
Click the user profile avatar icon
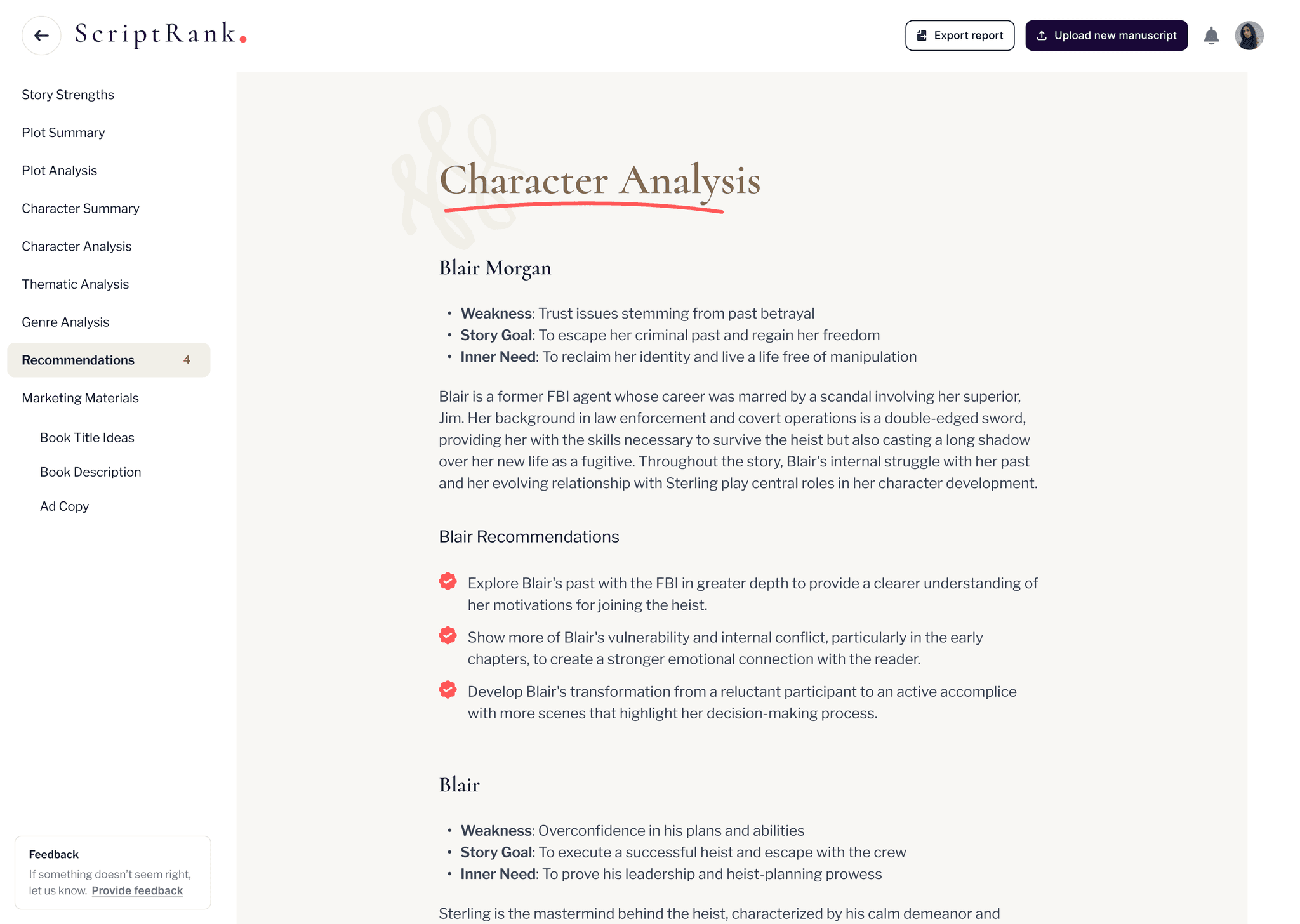click(1250, 35)
